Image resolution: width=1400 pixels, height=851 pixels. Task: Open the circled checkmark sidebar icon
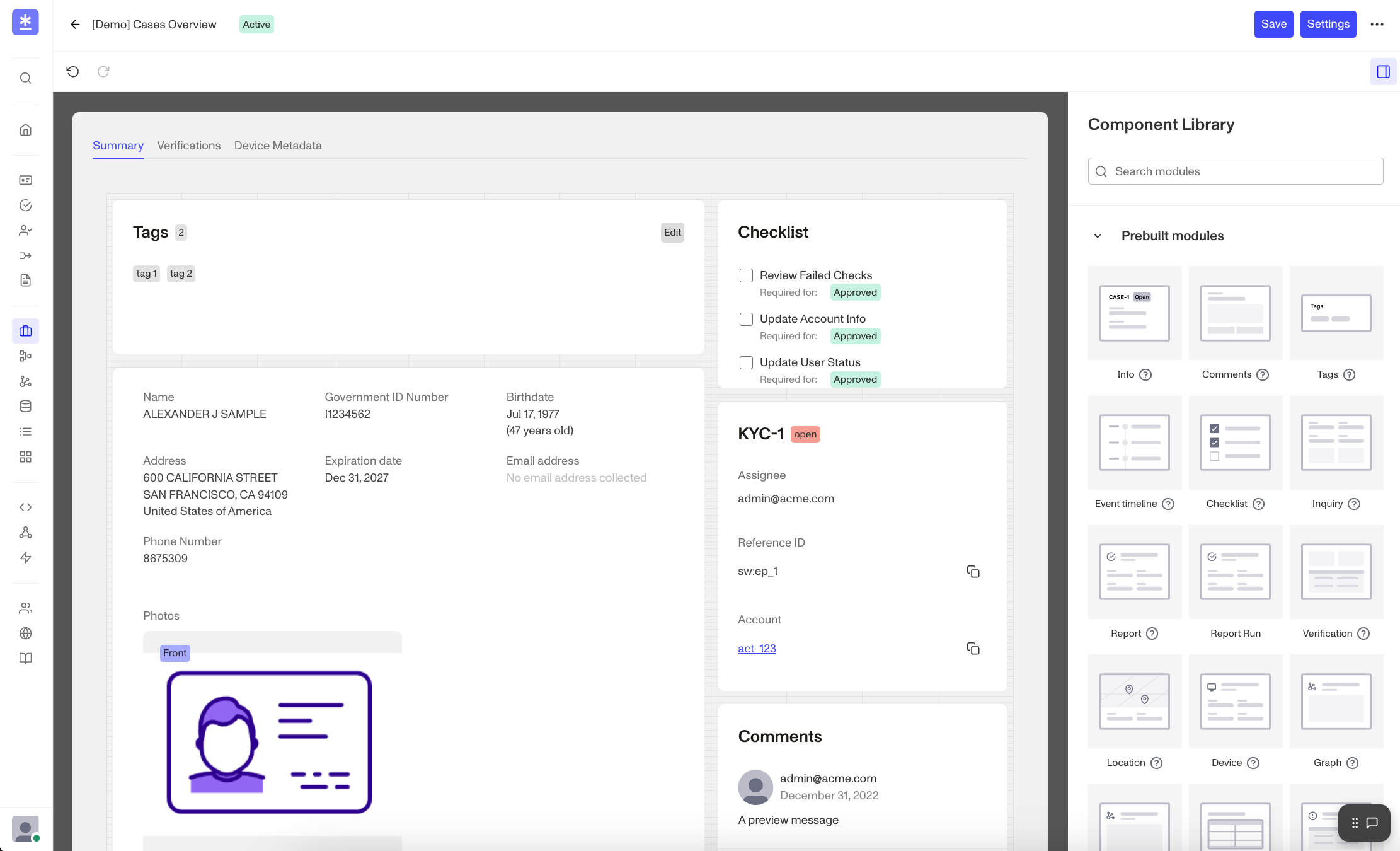click(25, 206)
